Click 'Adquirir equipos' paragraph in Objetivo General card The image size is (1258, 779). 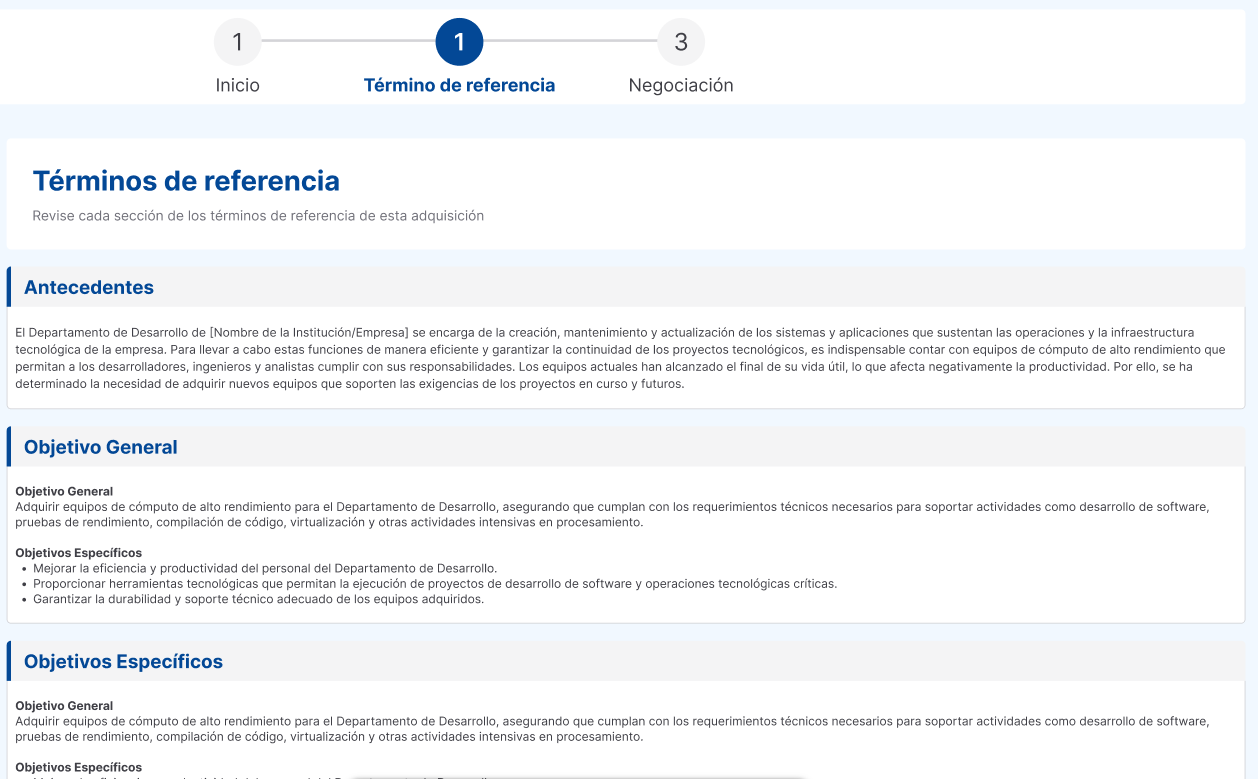pos(612,514)
